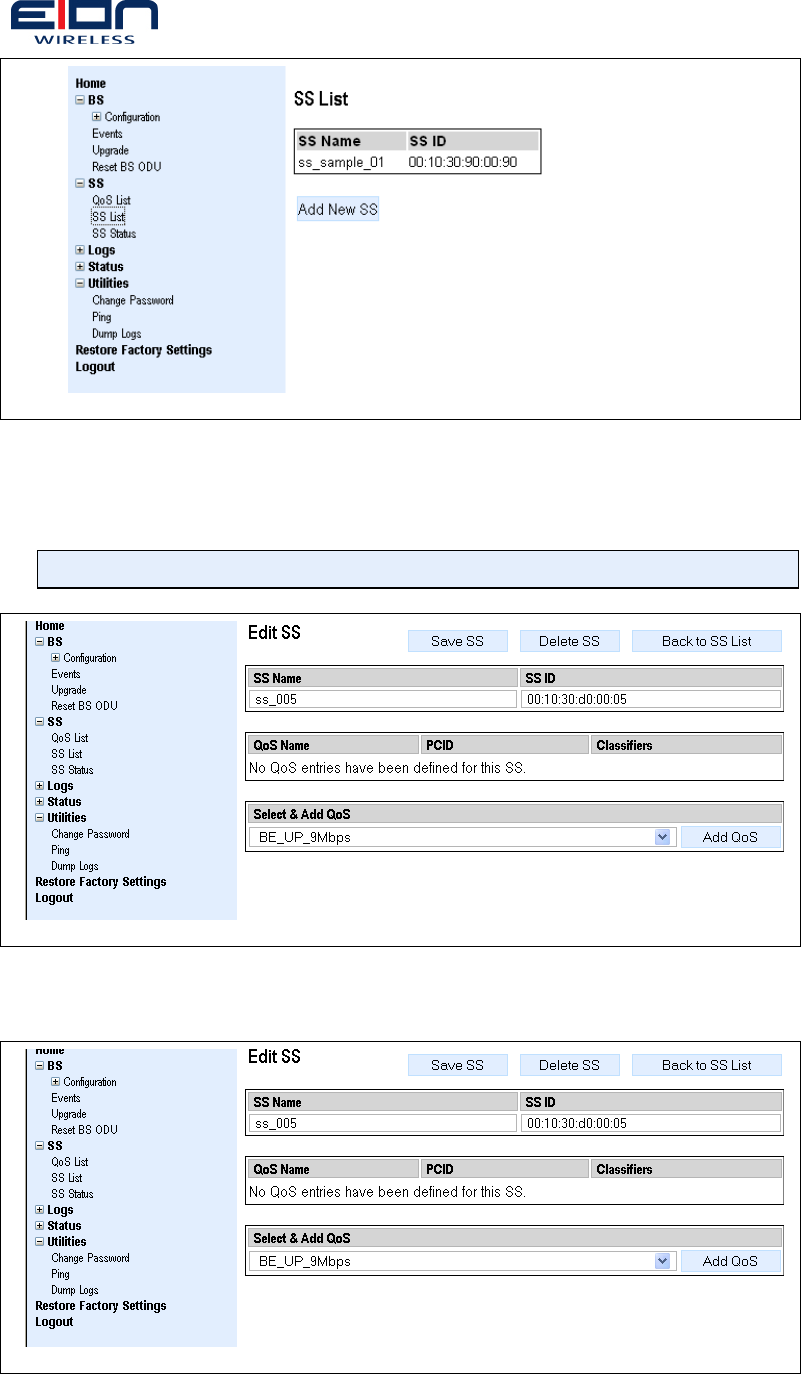The height and width of the screenshot is (1374, 801).
Task: Open Ping on the SS List page sidebar
Action: (102, 317)
